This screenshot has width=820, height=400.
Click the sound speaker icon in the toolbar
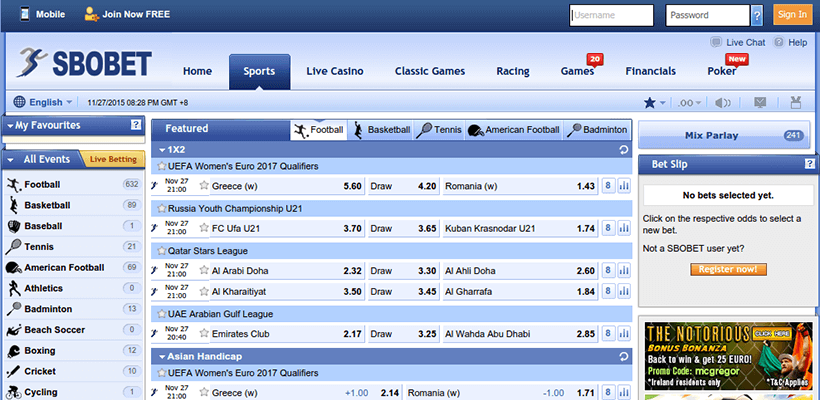(x=723, y=102)
